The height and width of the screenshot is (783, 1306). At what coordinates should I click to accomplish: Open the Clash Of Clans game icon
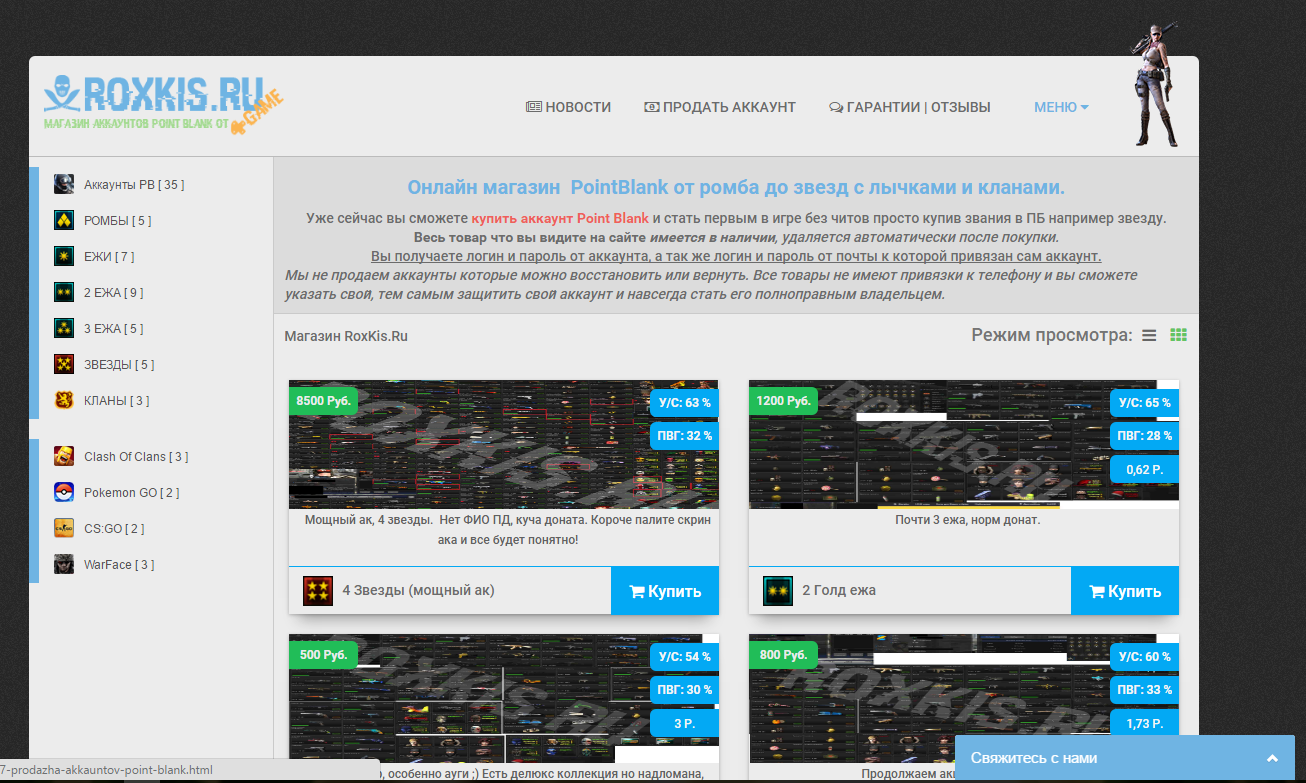64,456
